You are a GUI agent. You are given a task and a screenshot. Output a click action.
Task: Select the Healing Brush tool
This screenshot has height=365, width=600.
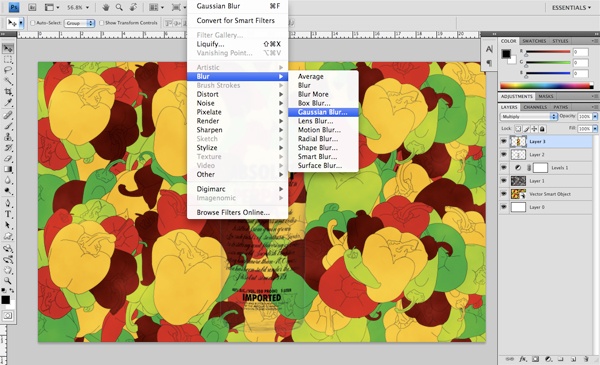pyautogui.click(x=8, y=115)
